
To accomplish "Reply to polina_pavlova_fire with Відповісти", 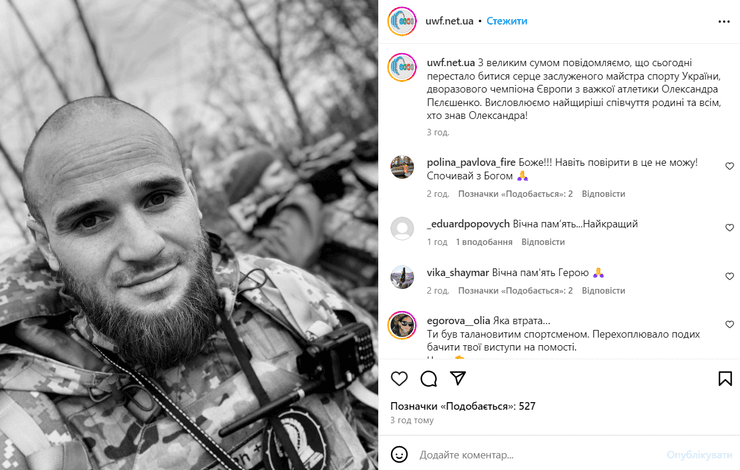I will (x=603, y=194).
